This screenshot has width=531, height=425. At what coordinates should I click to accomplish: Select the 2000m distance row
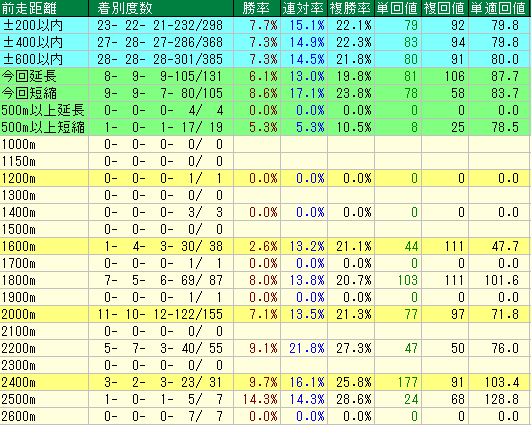point(266,314)
